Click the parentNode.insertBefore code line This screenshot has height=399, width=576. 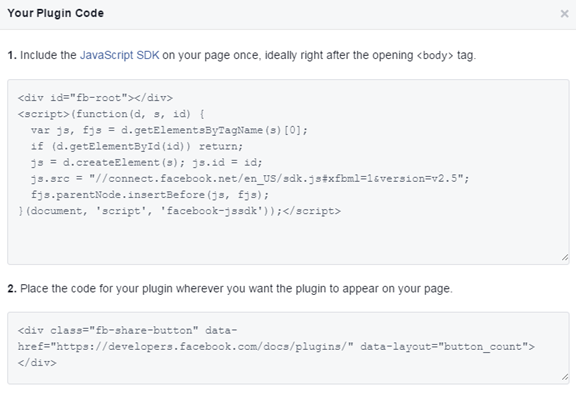[150, 195]
